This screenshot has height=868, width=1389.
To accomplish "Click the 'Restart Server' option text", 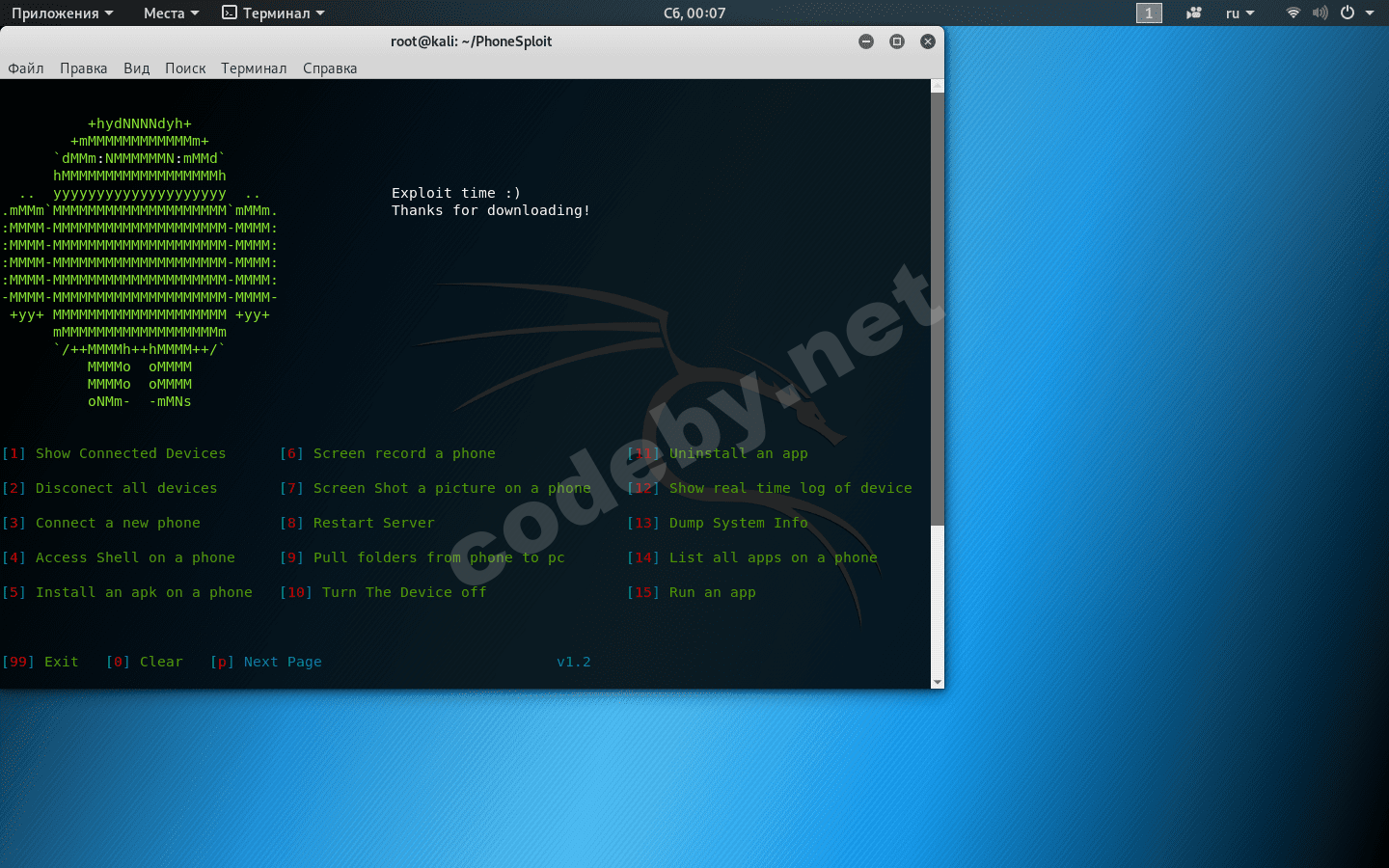I will click(374, 523).
